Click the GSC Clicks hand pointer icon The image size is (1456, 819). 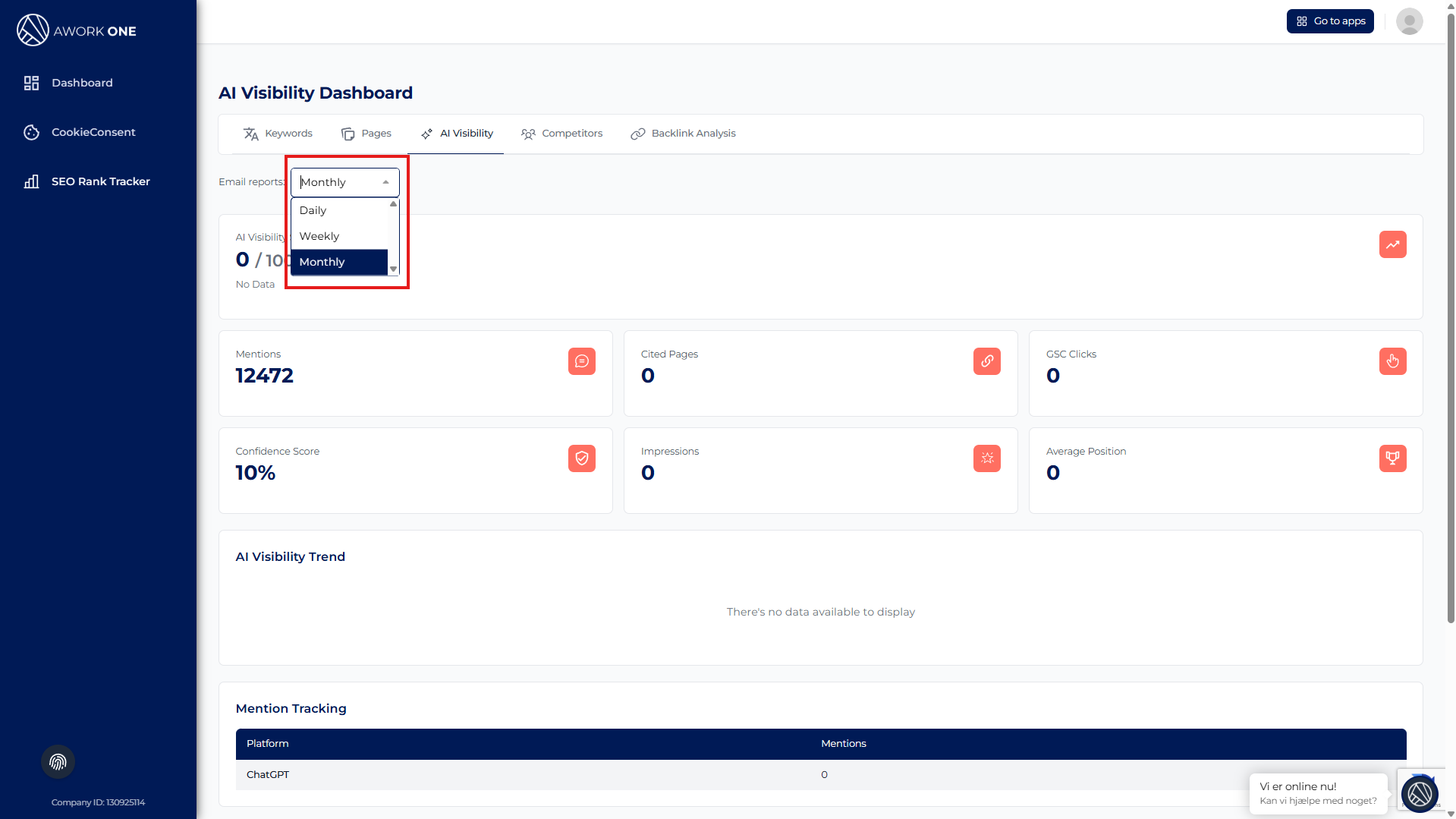(x=1392, y=361)
